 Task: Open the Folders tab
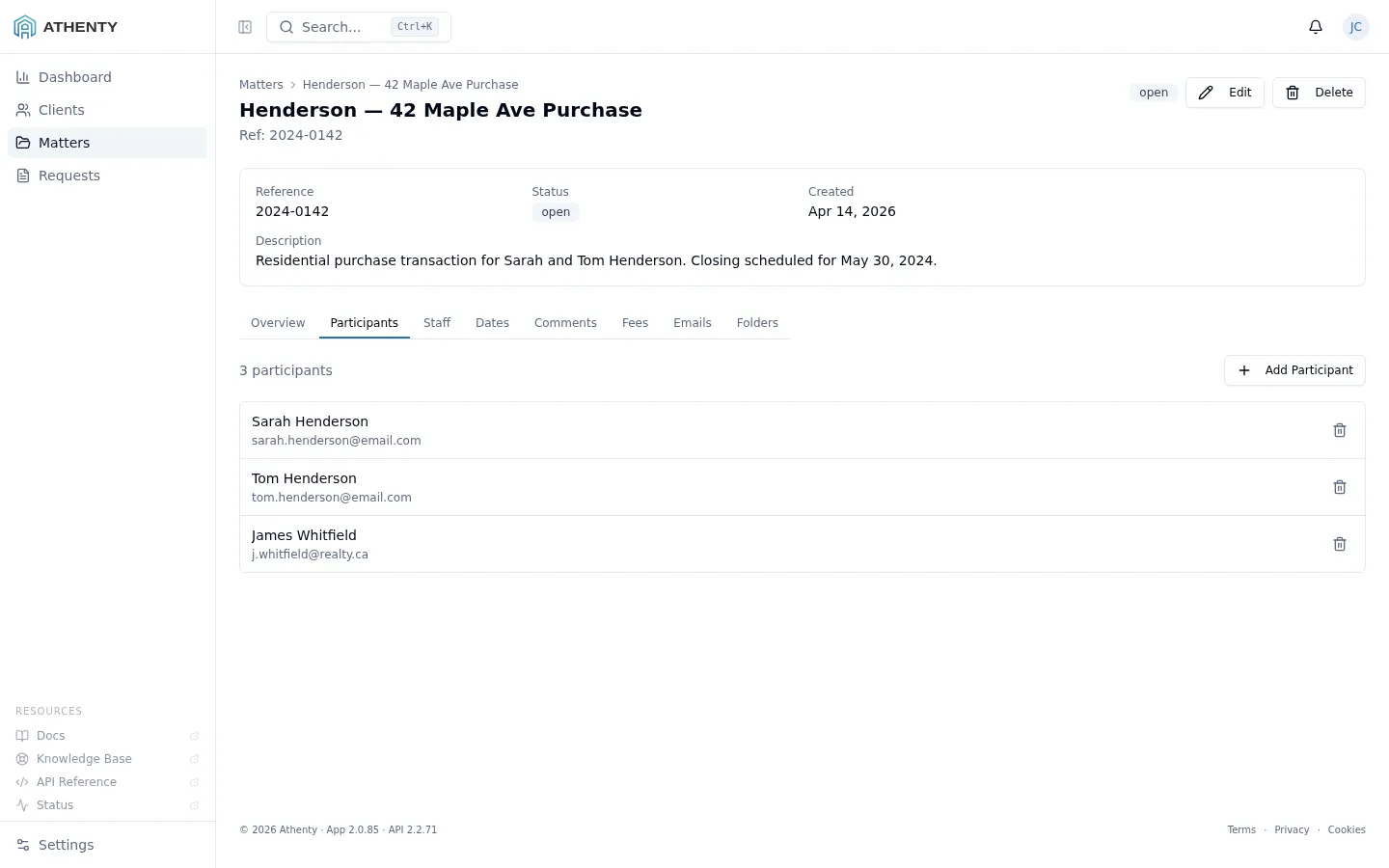tap(757, 323)
